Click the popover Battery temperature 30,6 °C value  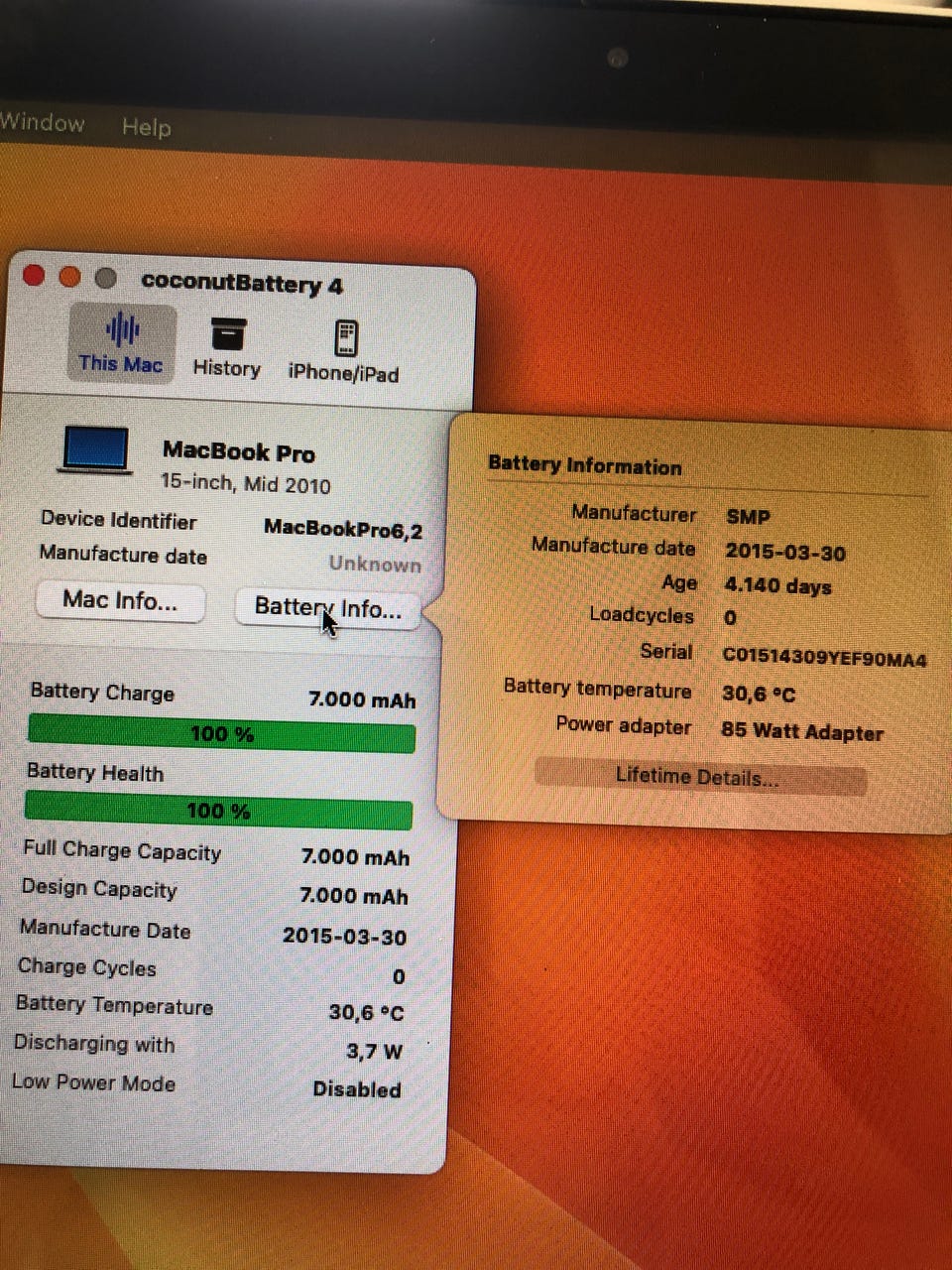coord(759,695)
